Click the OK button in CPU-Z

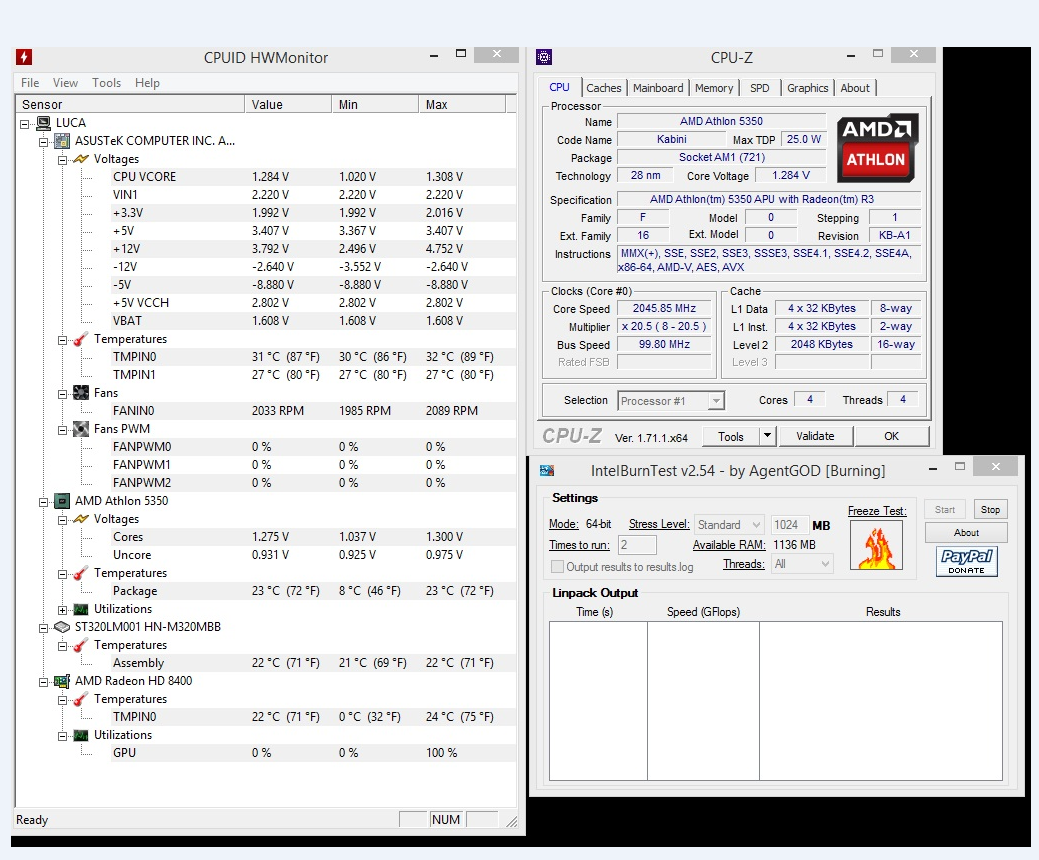pos(891,436)
